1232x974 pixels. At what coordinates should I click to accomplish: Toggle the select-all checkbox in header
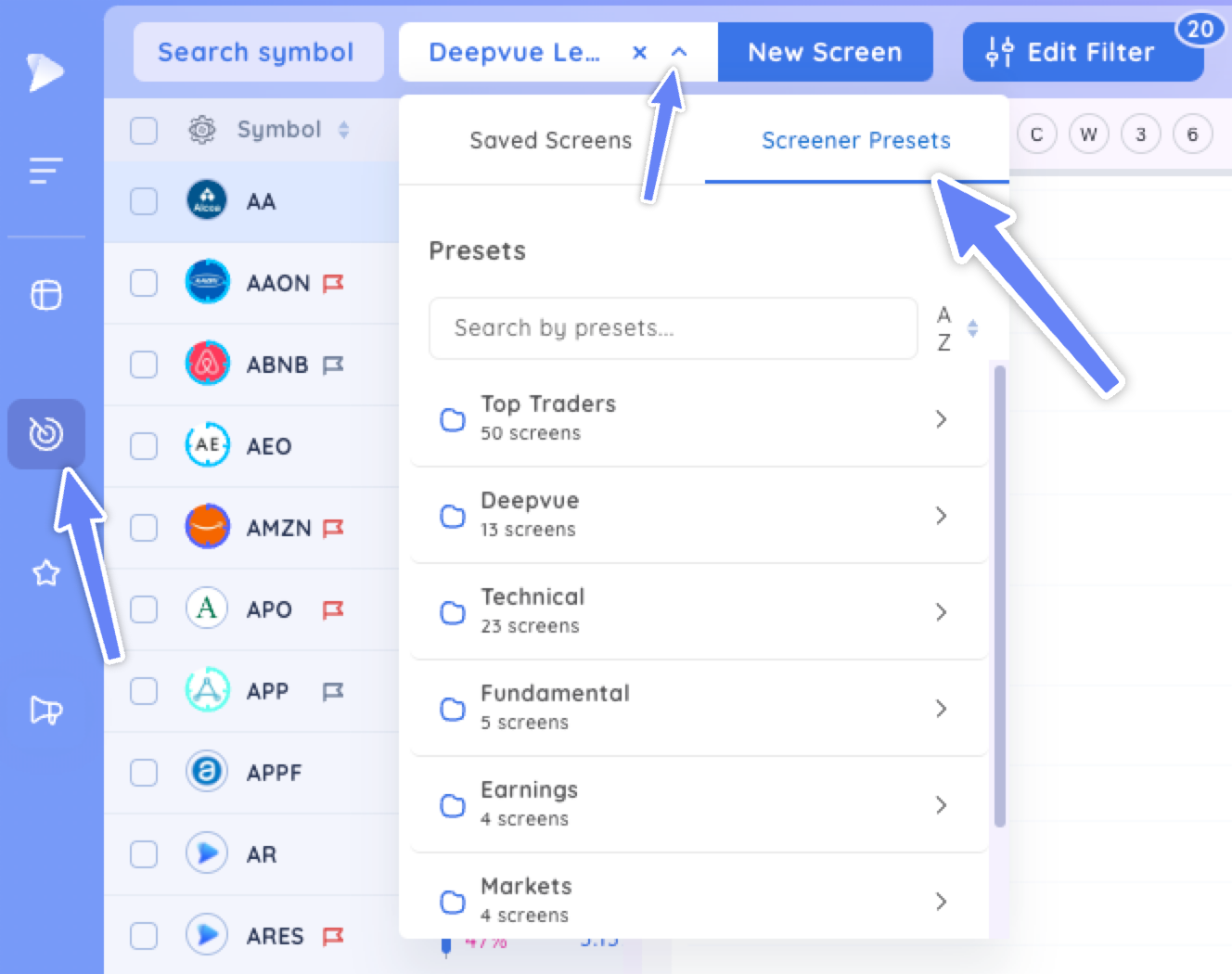(144, 131)
